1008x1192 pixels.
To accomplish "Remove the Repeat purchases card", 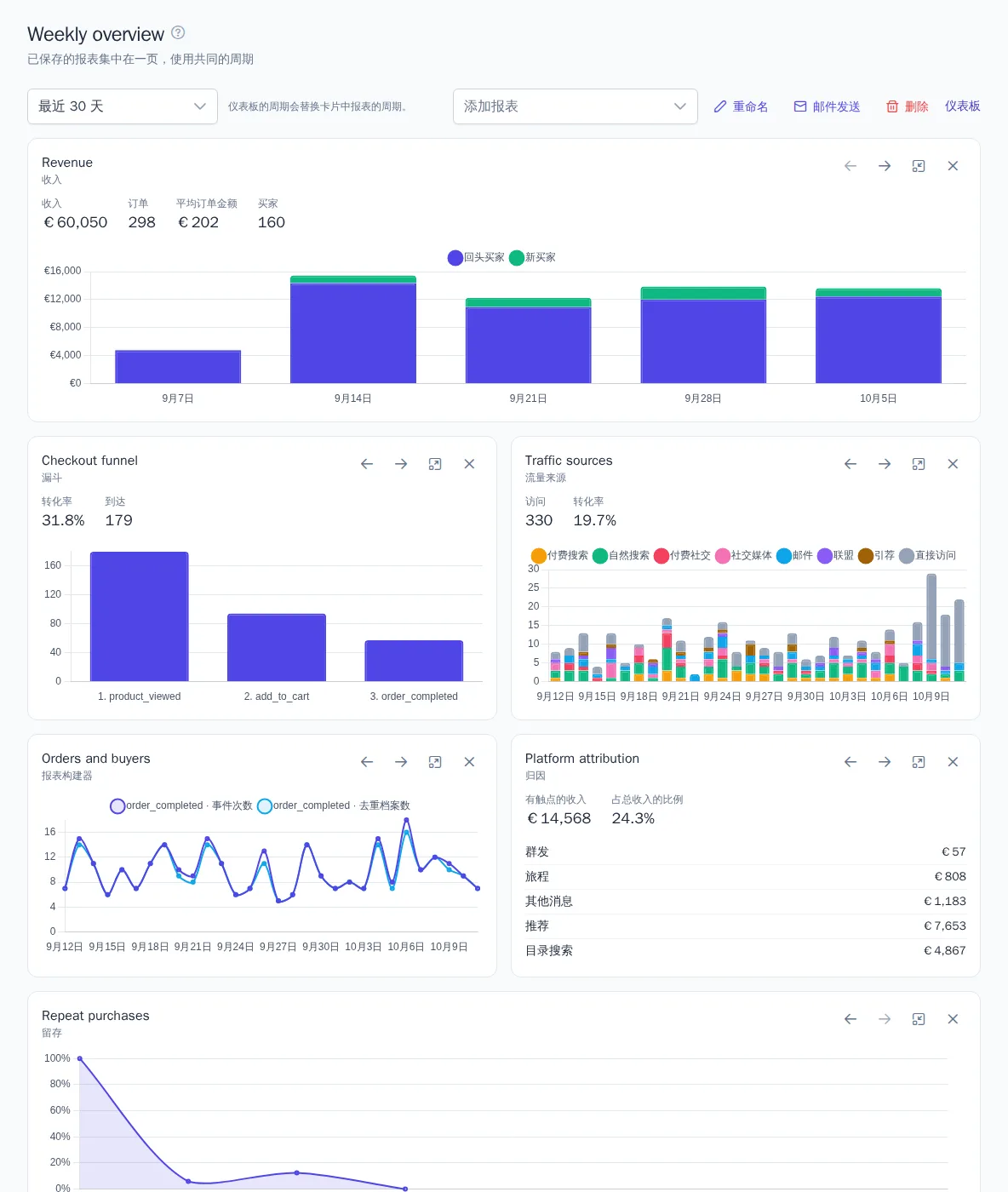I will 953,1019.
